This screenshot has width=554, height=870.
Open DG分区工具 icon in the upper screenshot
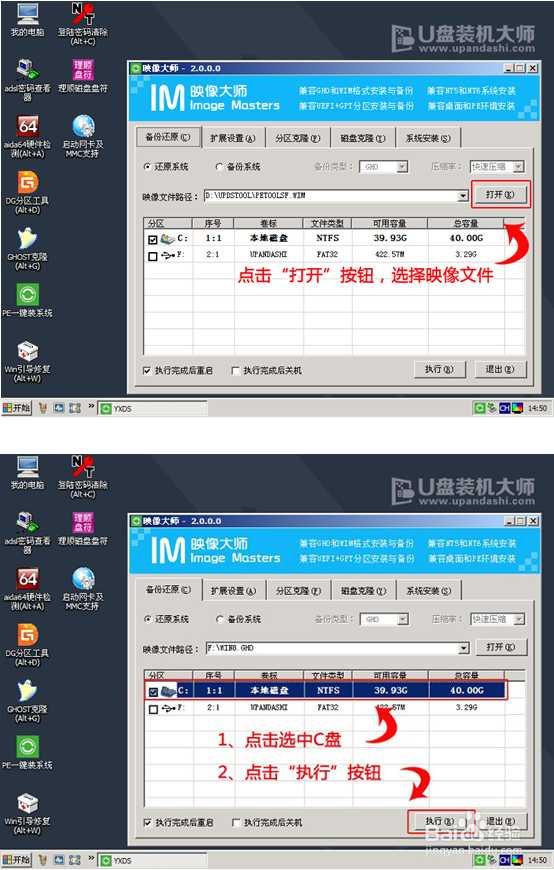[27, 193]
